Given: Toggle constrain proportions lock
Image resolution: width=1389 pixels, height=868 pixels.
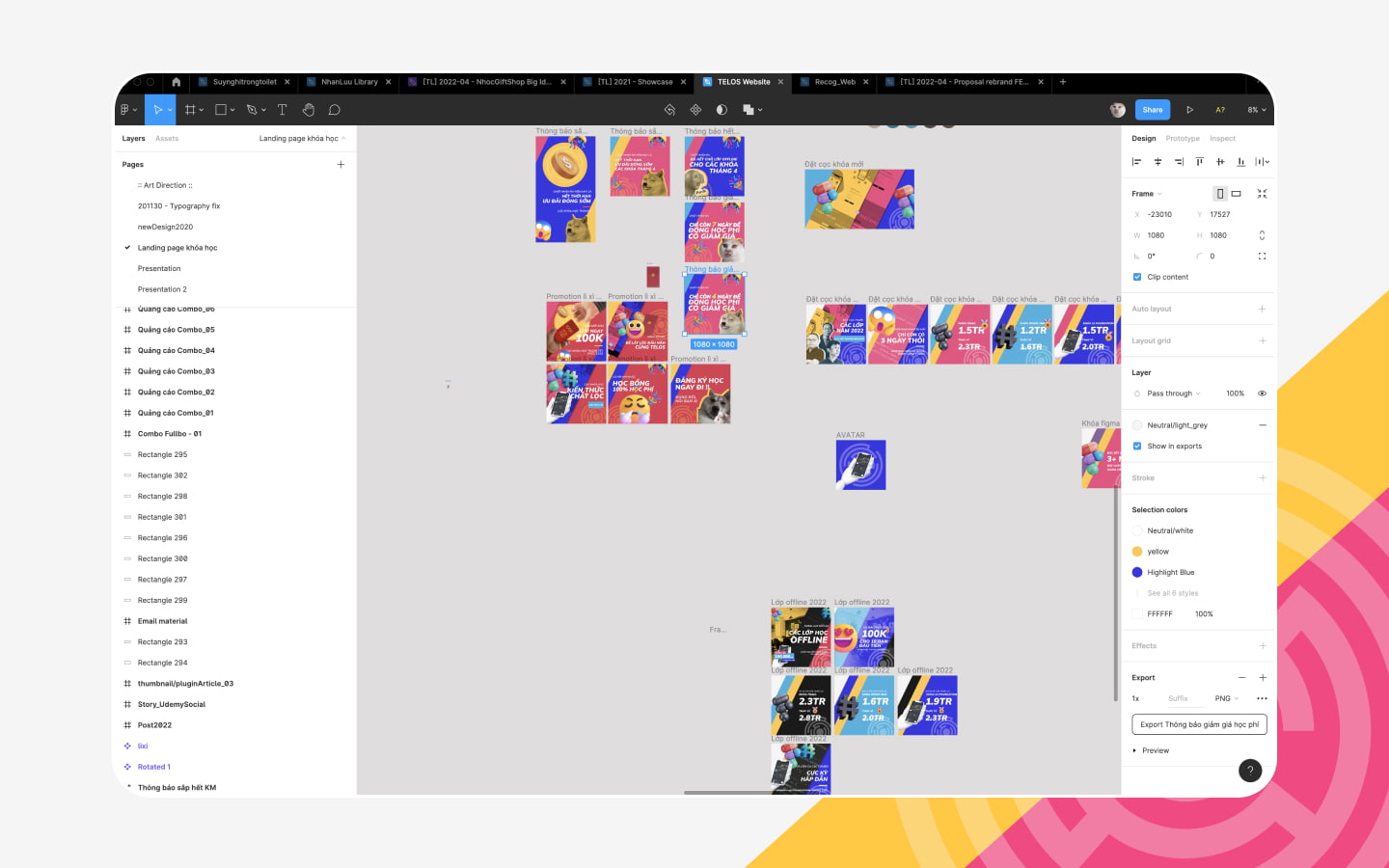Looking at the screenshot, I should (x=1262, y=235).
